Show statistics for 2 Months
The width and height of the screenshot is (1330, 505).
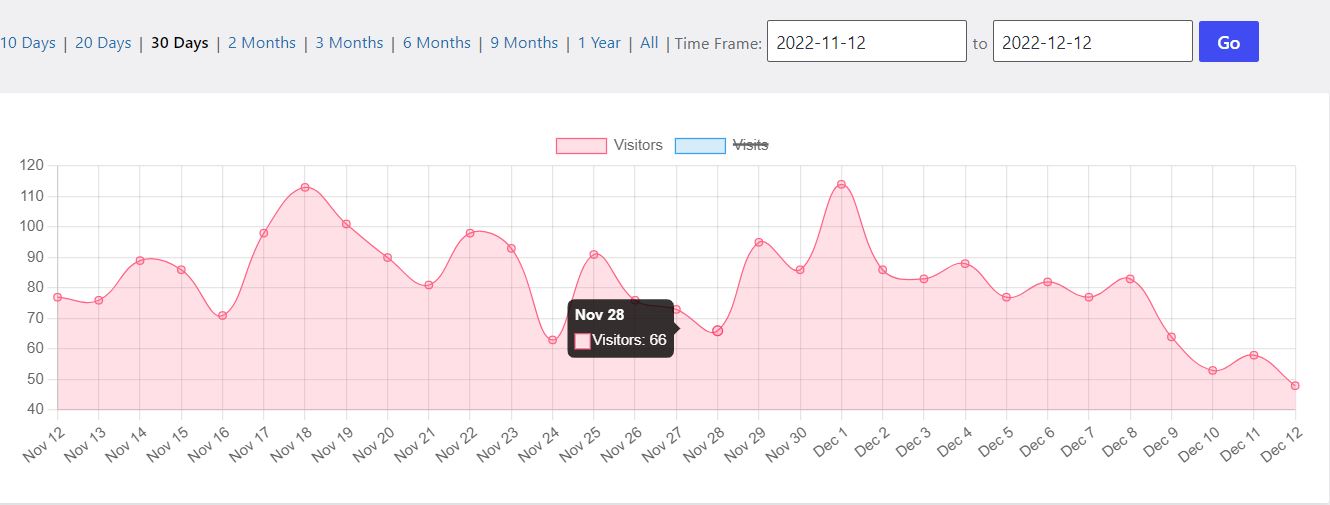pyautogui.click(x=262, y=43)
